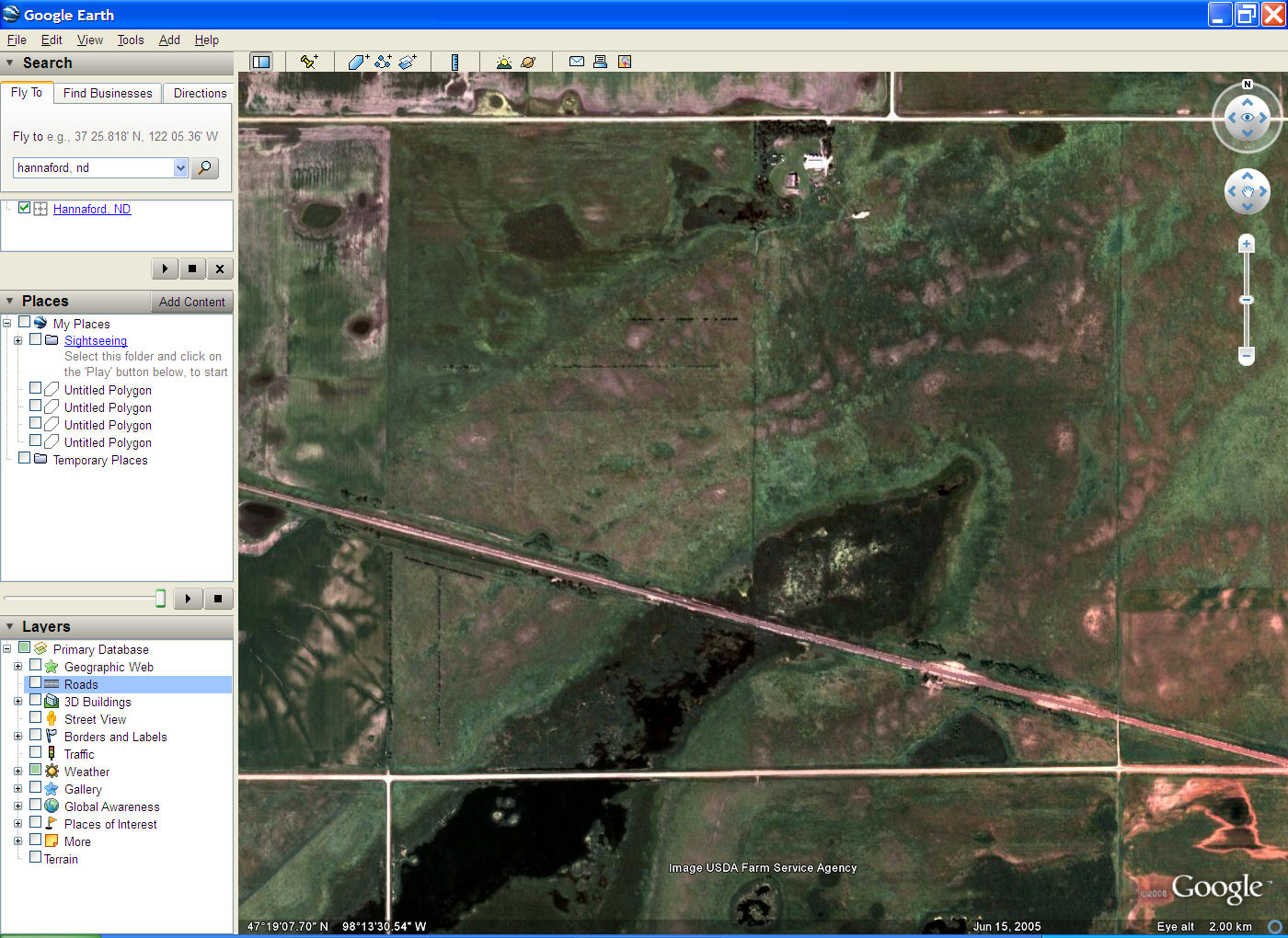Click the zoom slider handle
The height and width of the screenshot is (938, 1288).
(x=1247, y=300)
